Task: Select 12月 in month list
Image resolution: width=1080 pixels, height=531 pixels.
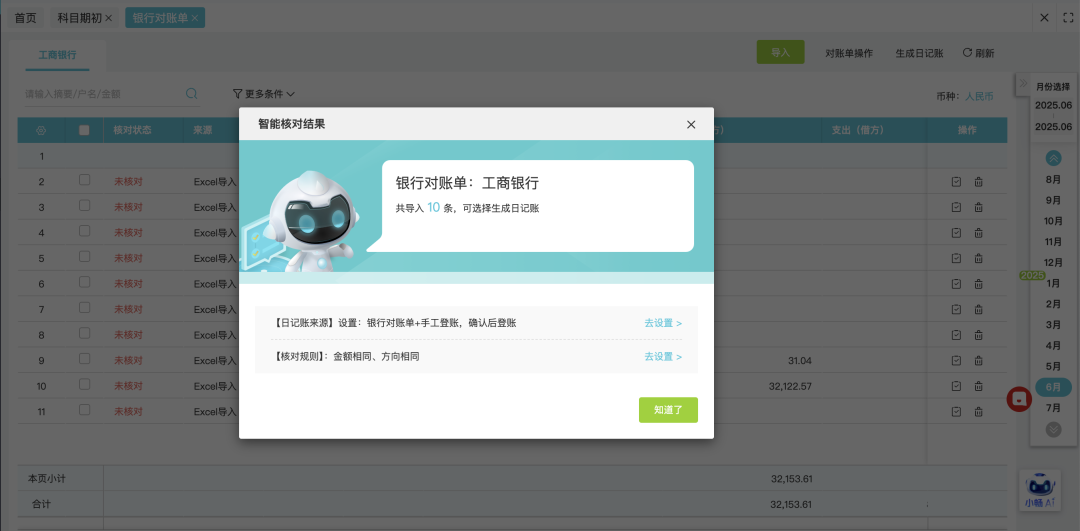Action: (x=1053, y=262)
